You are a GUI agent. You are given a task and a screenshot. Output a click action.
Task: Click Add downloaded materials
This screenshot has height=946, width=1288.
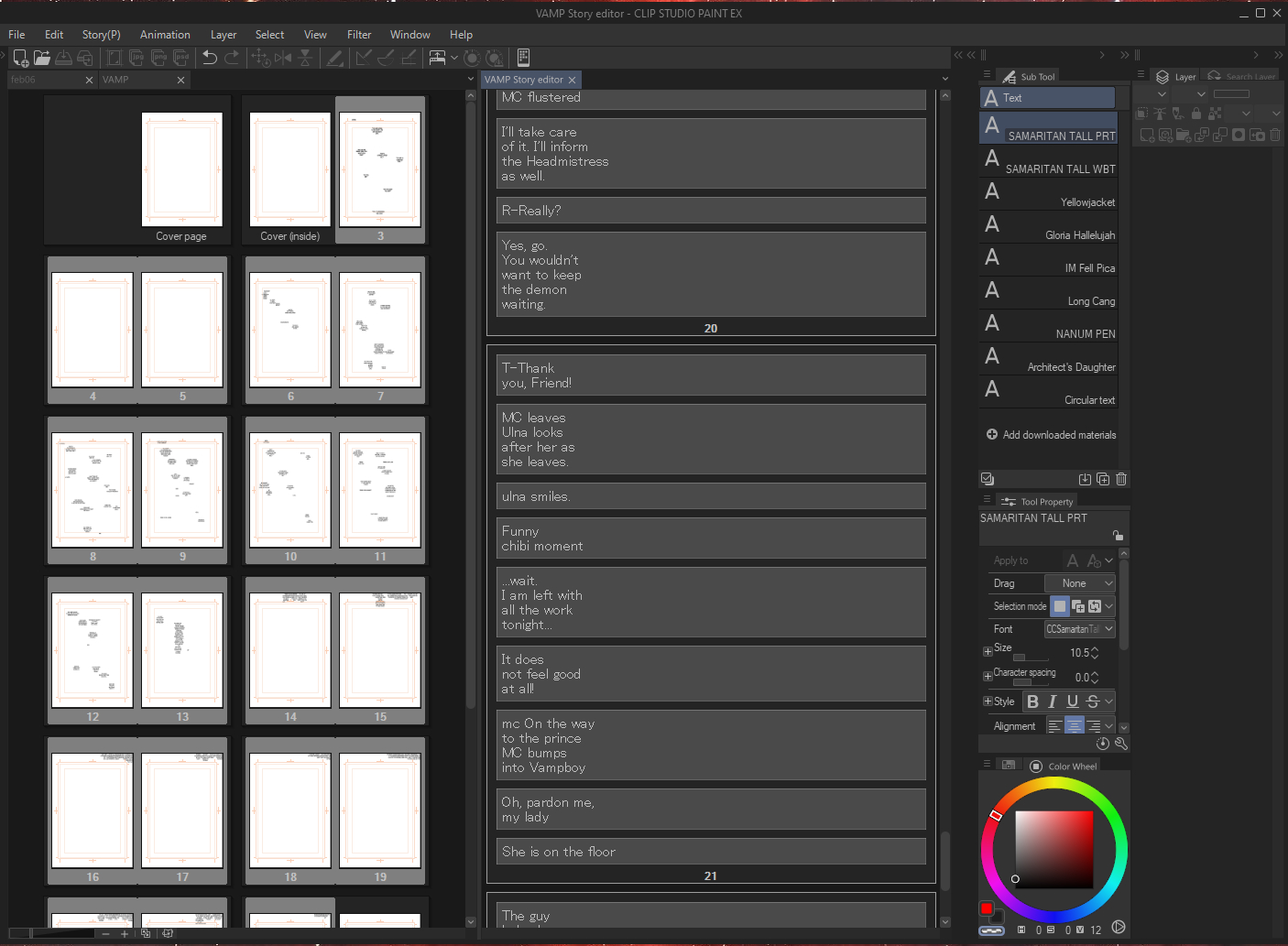tap(1050, 435)
